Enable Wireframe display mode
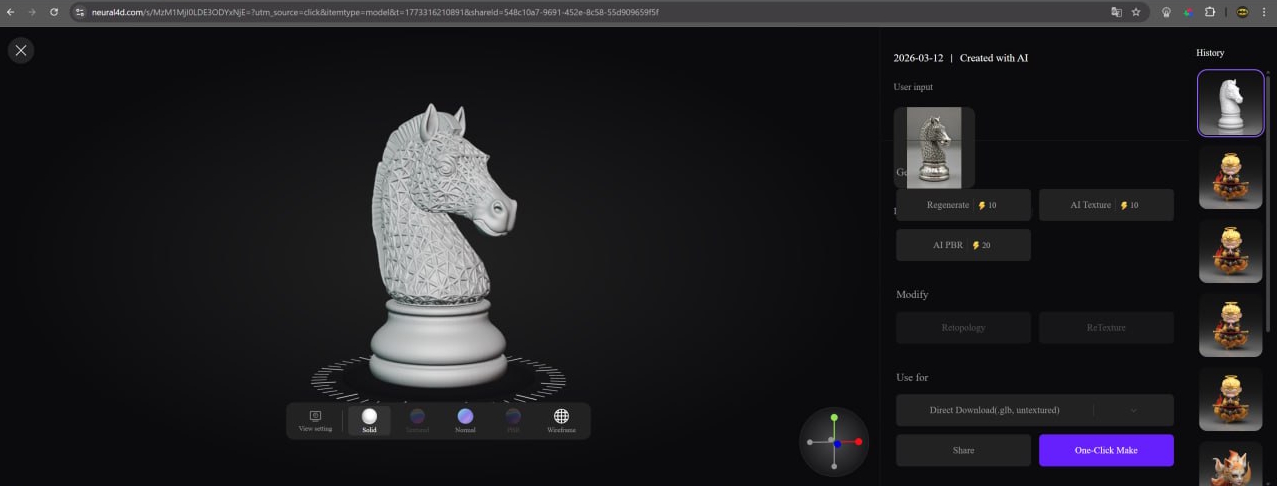 561,420
